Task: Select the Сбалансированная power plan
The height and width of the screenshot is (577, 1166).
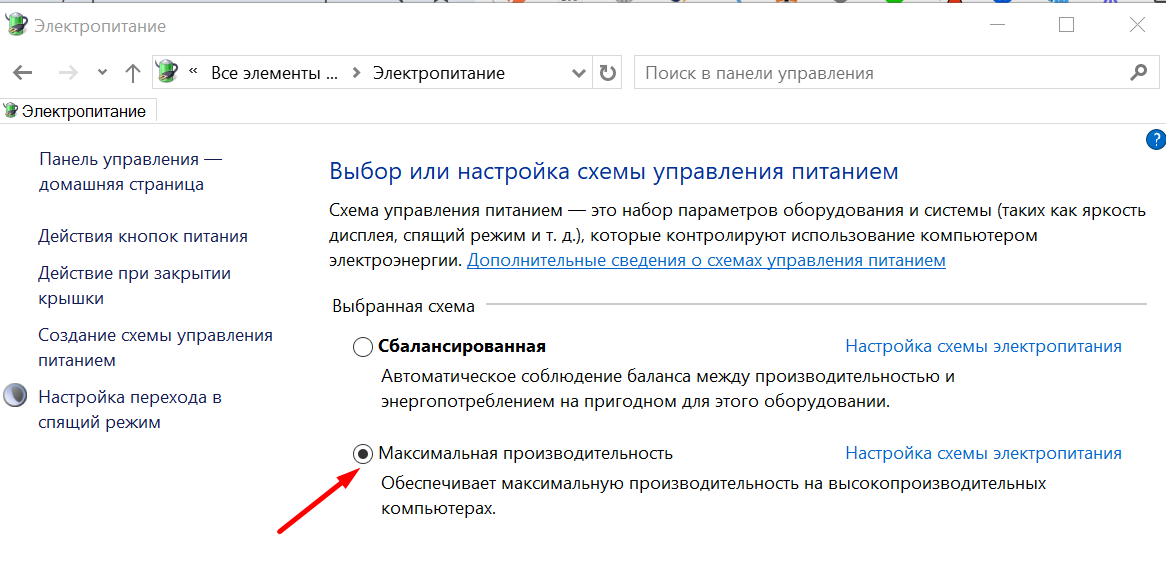Action: [360, 346]
